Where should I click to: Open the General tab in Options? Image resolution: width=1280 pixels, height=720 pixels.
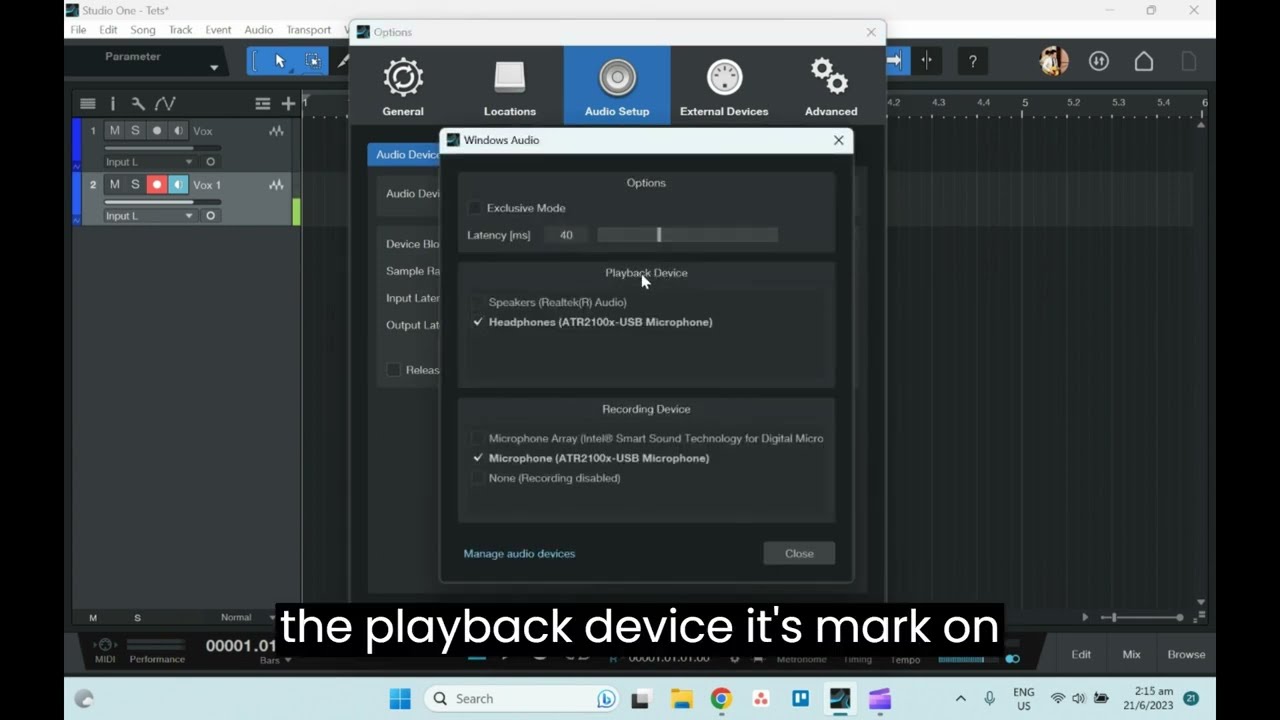tap(403, 86)
